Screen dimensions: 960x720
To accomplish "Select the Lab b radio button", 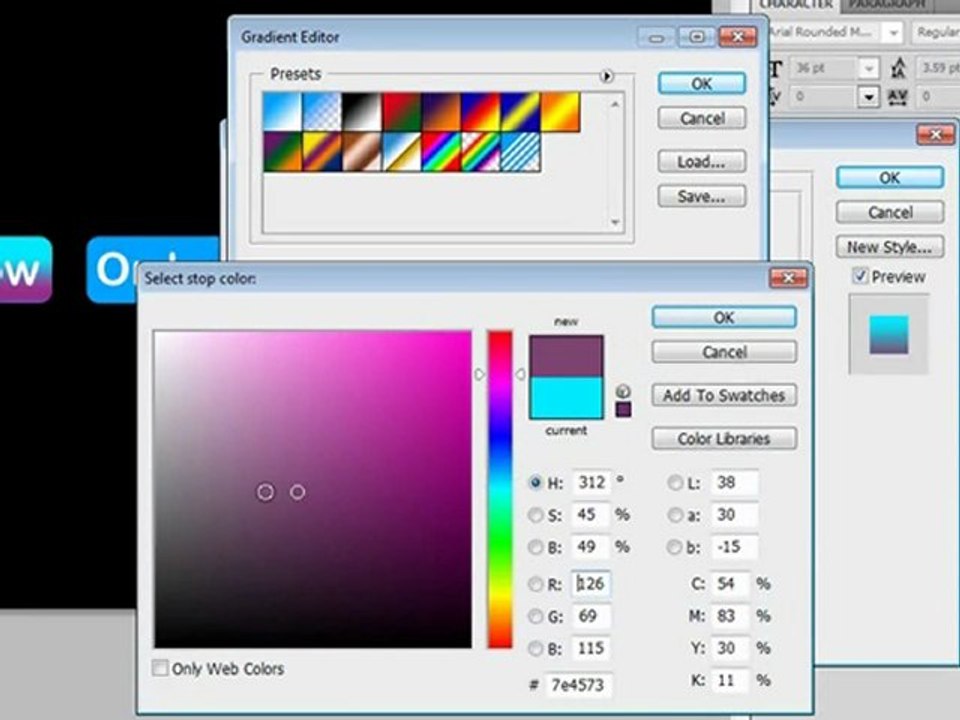I will point(675,547).
